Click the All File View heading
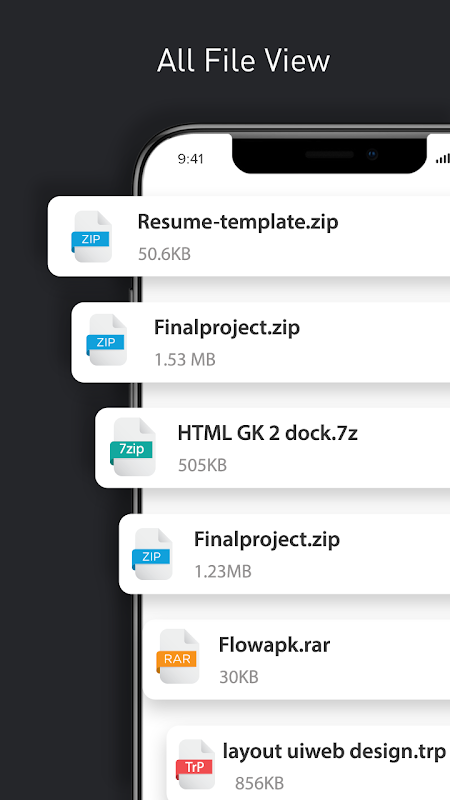 point(243,61)
